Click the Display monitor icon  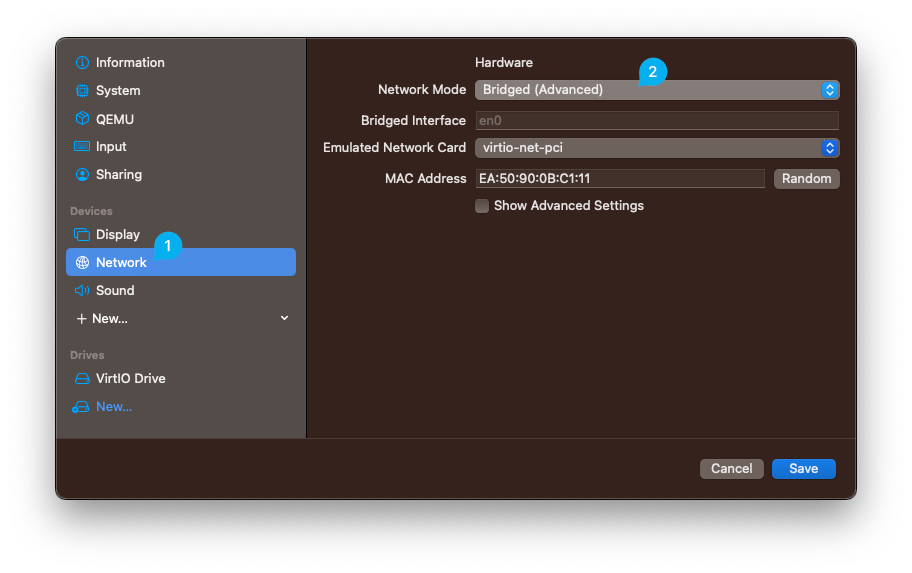coord(82,234)
